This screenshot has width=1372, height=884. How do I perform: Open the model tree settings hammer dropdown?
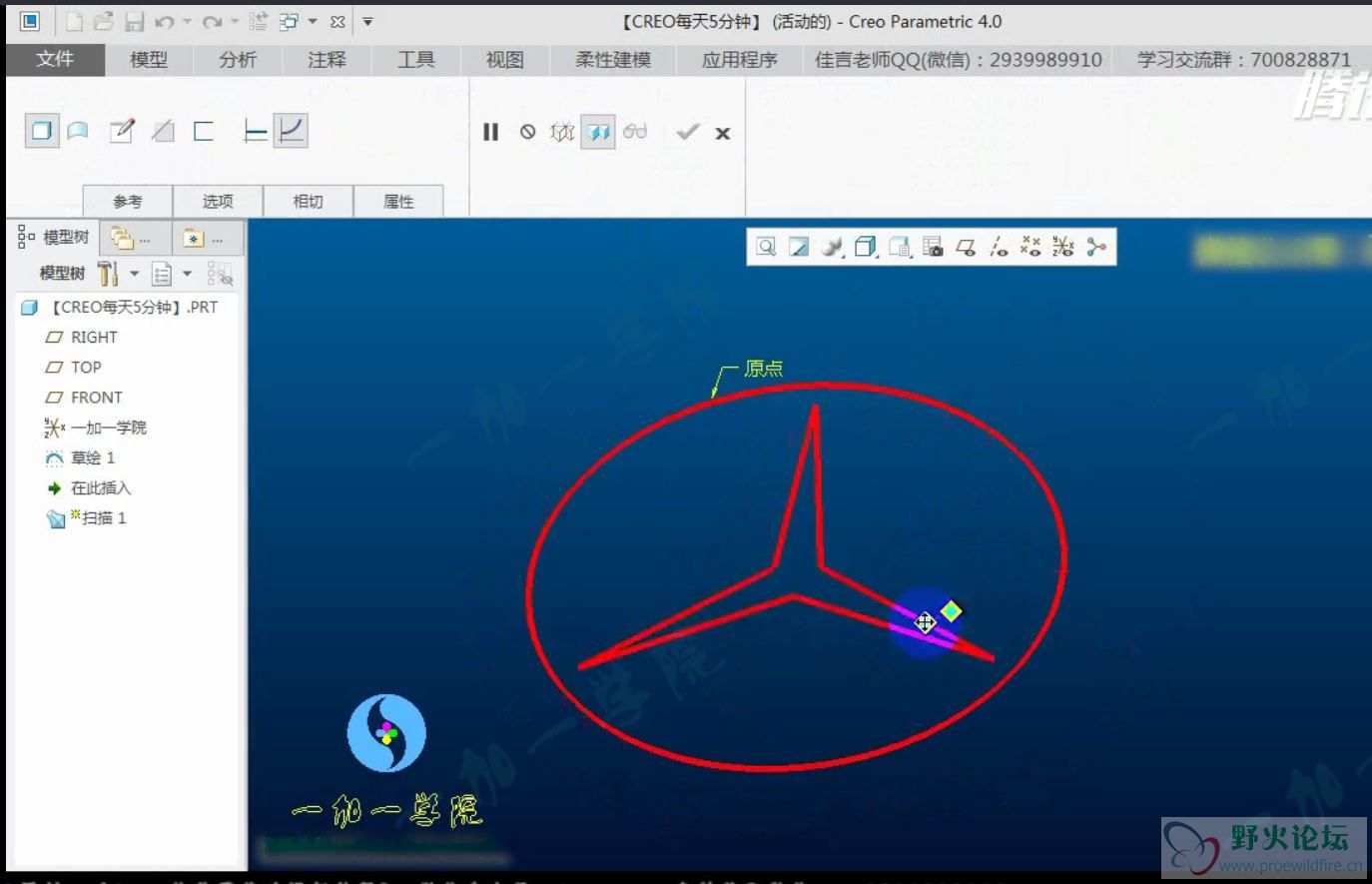click(117, 274)
